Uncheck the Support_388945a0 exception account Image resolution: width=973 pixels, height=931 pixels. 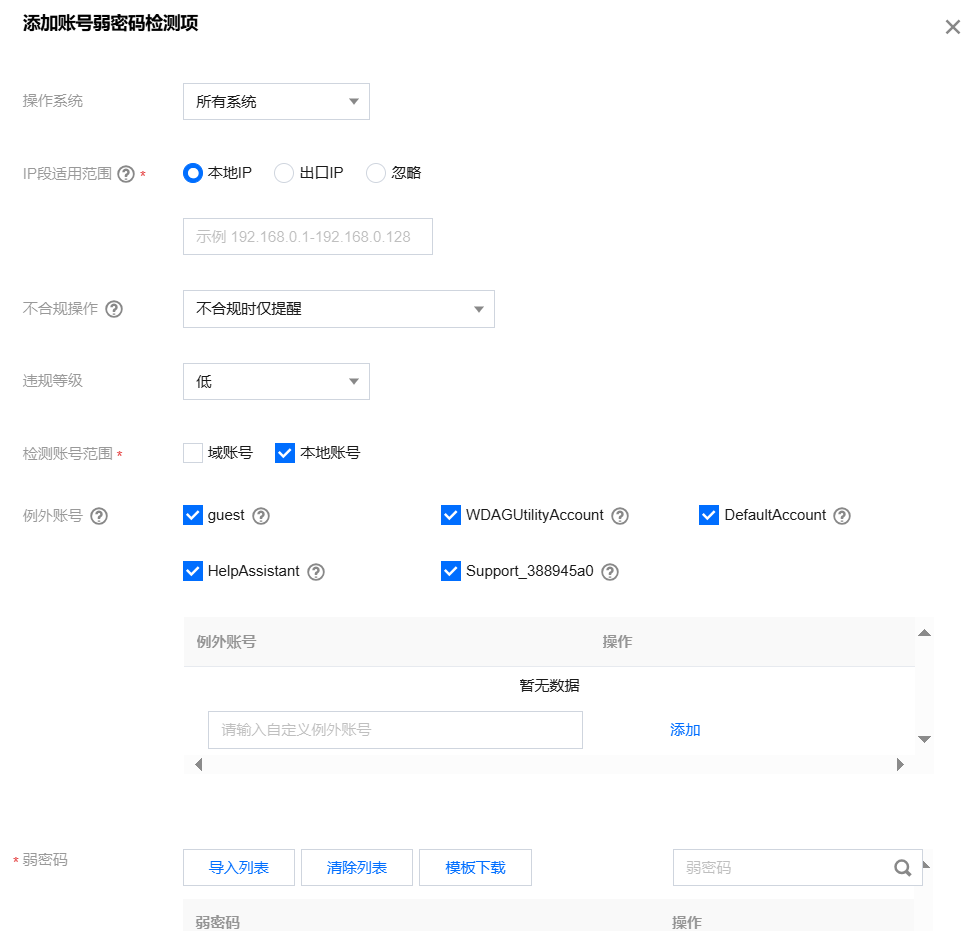(450, 571)
